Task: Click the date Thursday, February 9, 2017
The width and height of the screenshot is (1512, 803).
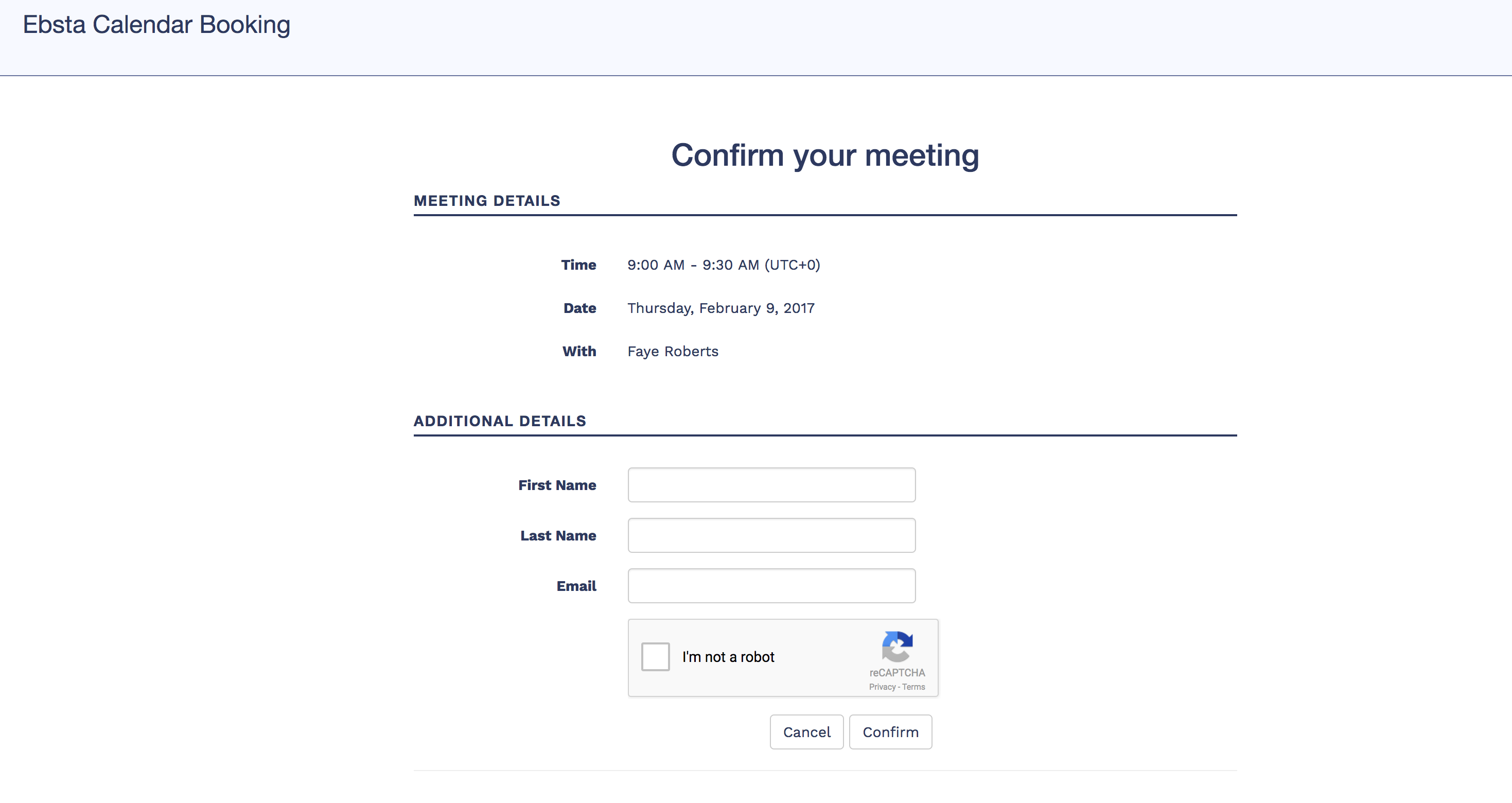Action: 721,308
